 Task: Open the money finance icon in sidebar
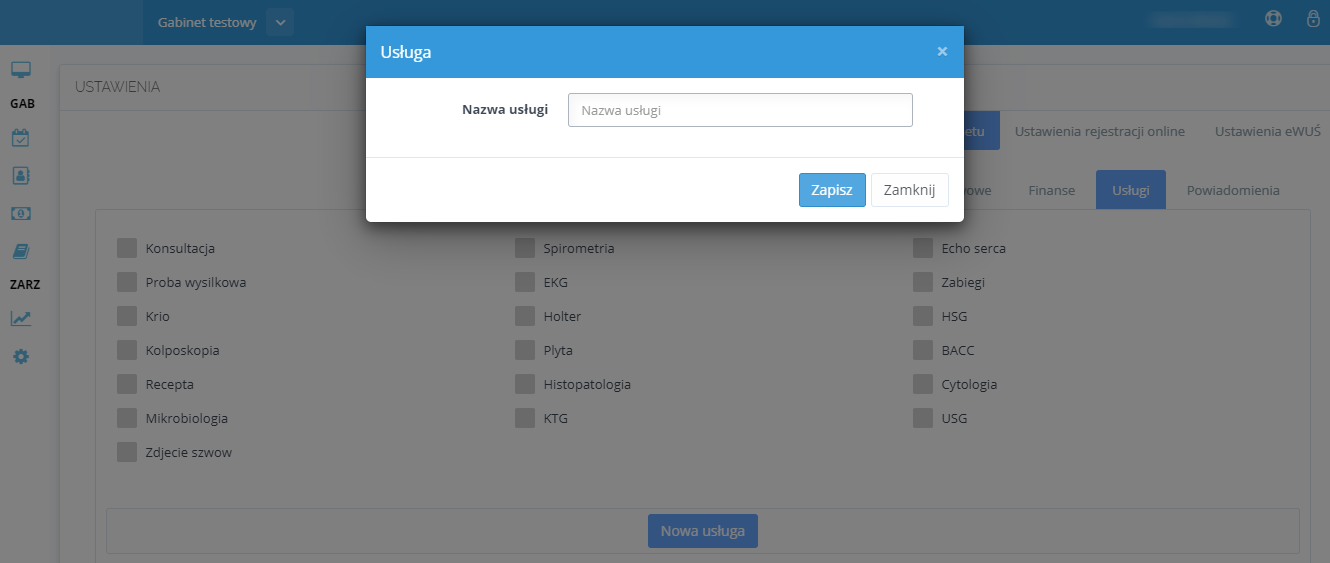(21, 213)
